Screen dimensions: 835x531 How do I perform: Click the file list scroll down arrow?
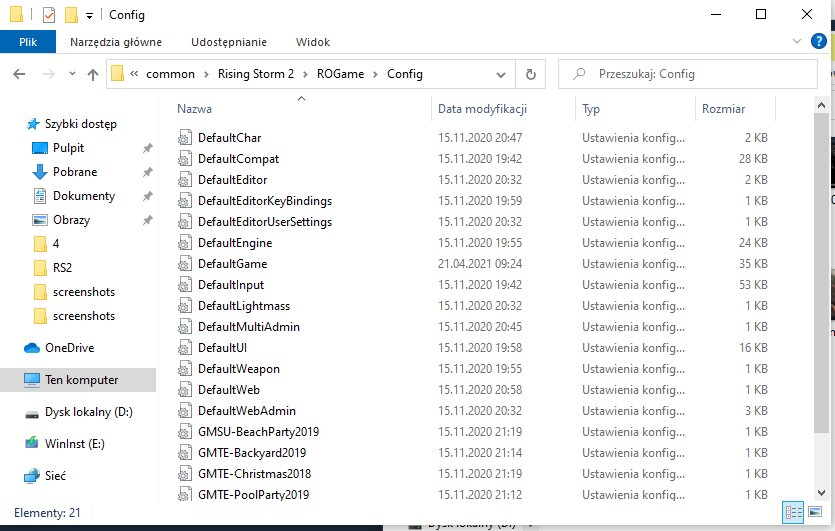pos(821,492)
